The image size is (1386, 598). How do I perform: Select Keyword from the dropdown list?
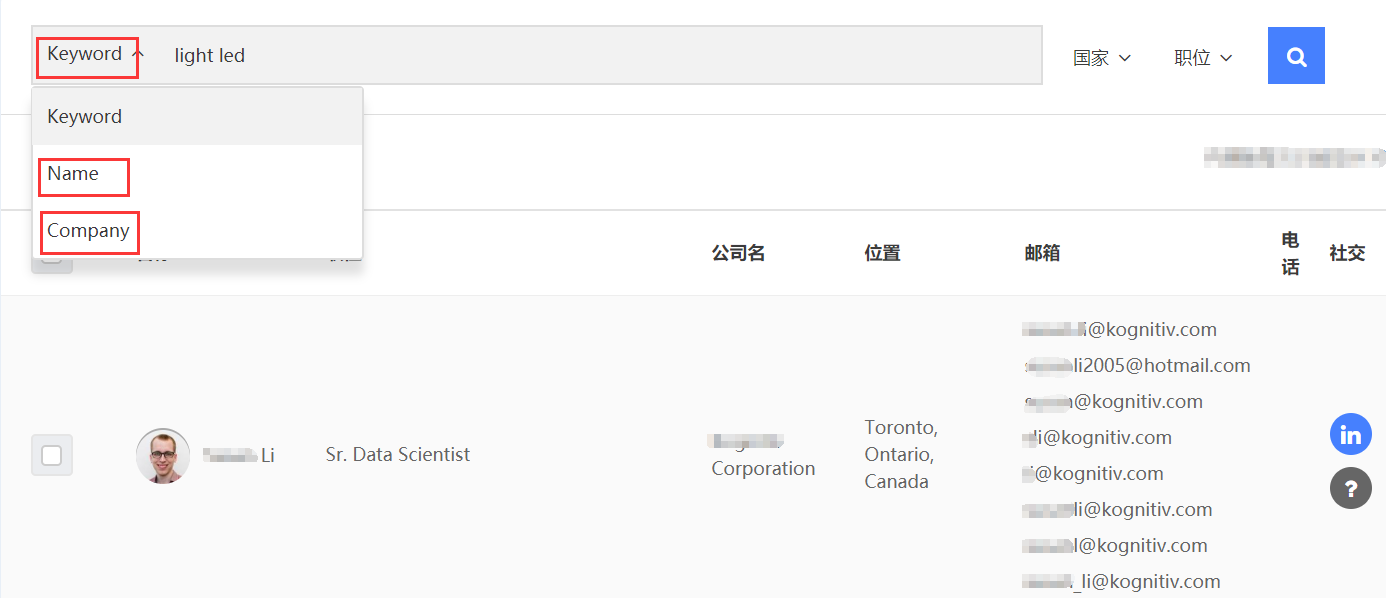tap(85, 117)
